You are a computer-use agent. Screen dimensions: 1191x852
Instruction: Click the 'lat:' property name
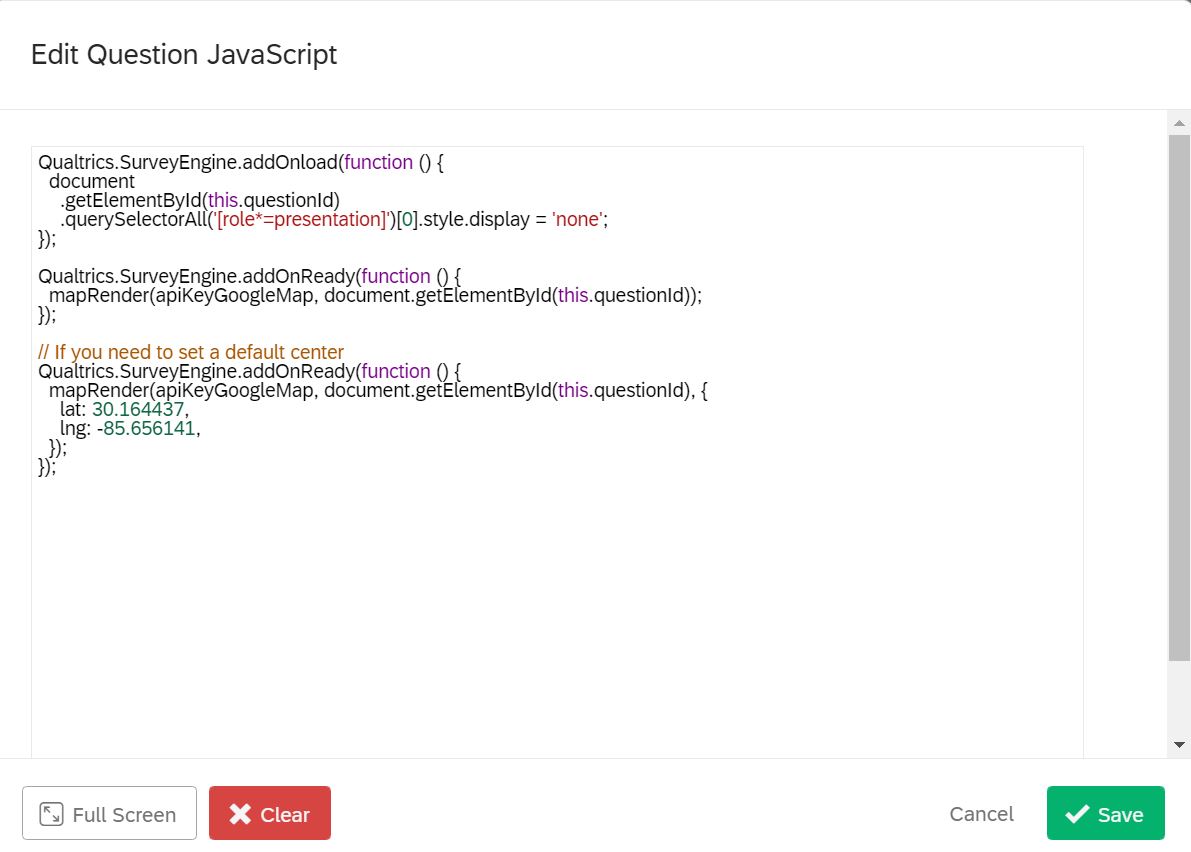pyautogui.click(x=73, y=409)
